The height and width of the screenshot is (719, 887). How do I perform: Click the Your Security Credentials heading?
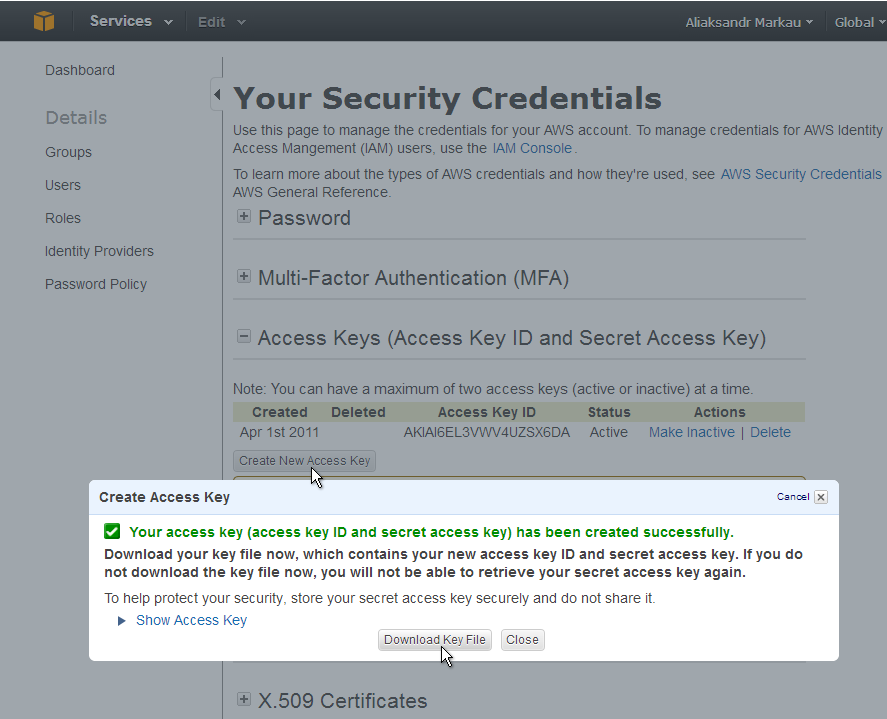click(x=447, y=98)
